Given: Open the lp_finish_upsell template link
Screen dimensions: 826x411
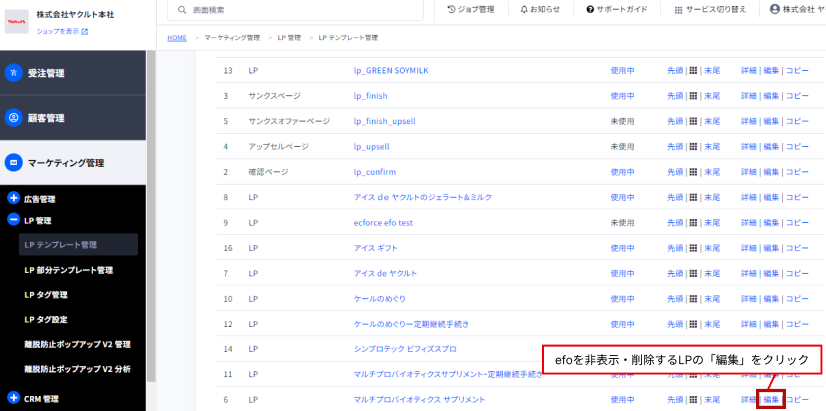Looking at the screenshot, I should pyautogui.click(x=385, y=121).
